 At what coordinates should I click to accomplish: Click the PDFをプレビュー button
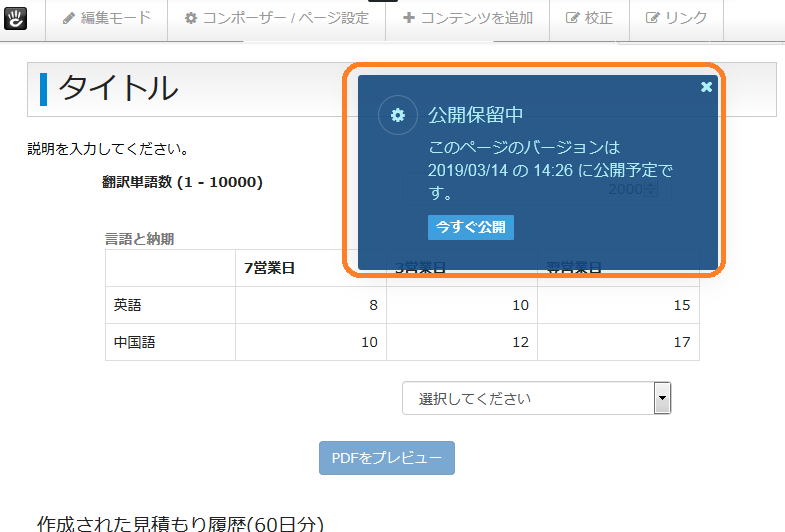pos(386,458)
